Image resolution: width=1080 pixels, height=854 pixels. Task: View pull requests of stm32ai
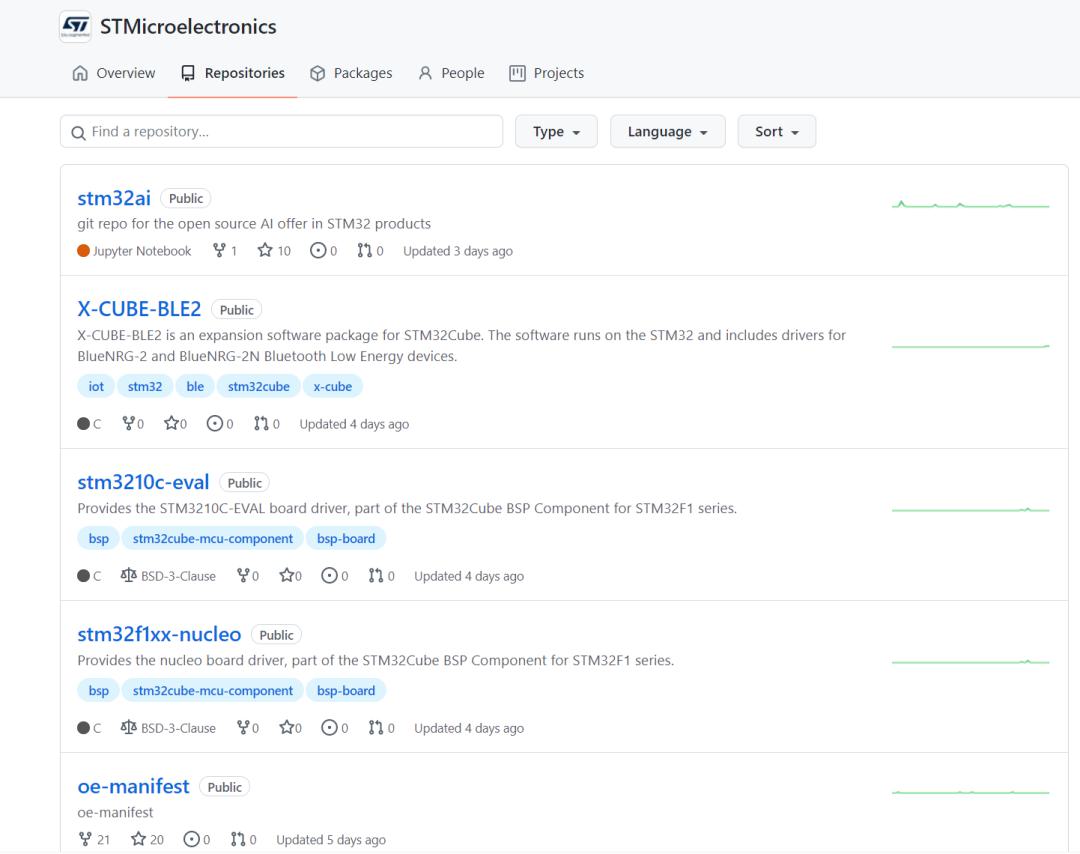point(370,251)
